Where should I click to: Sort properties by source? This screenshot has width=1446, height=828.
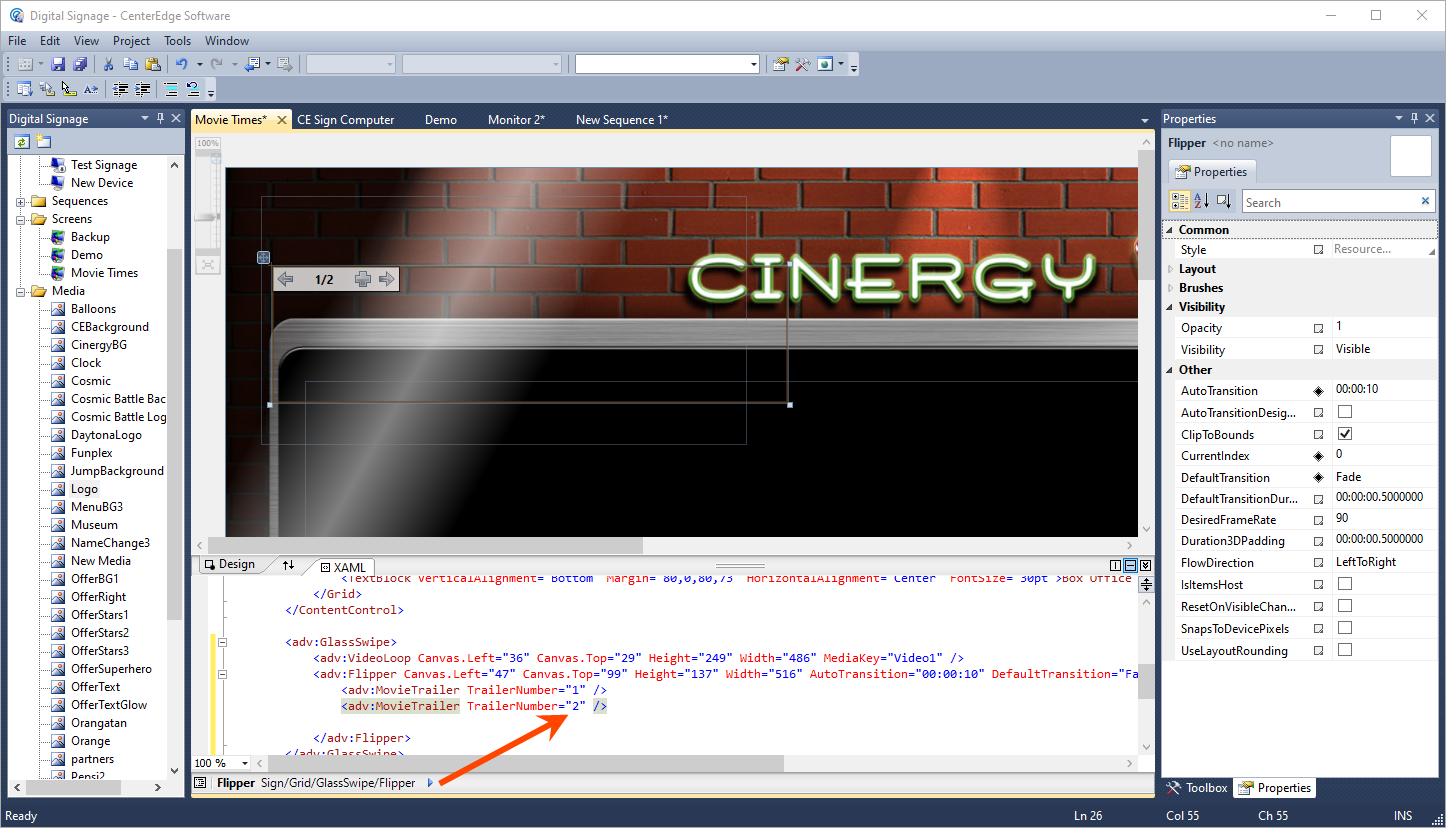pyautogui.click(x=1224, y=201)
